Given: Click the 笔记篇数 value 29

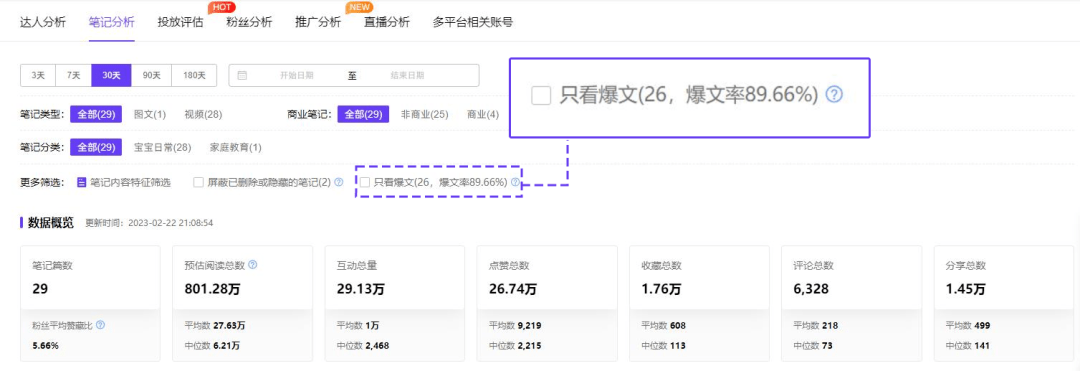Looking at the screenshot, I should (x=39, y=289).
